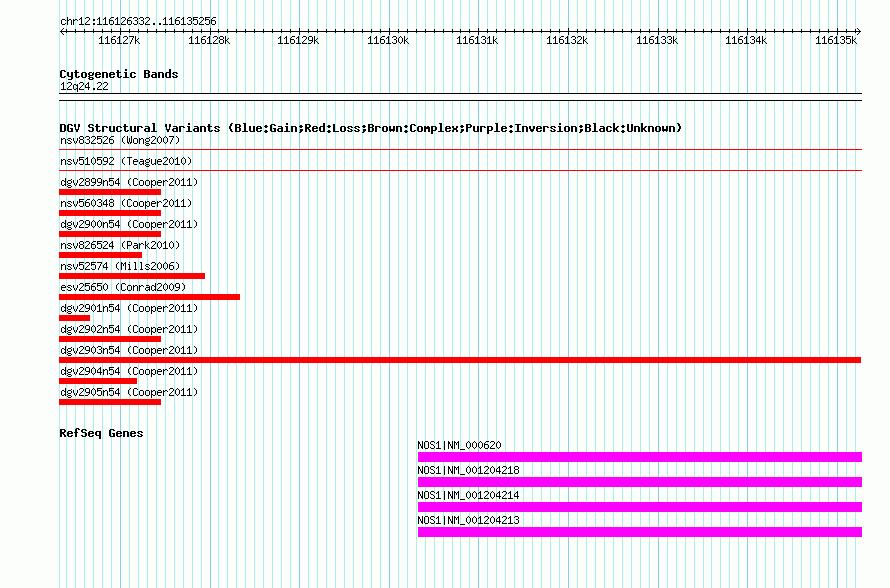The height and width of the screenshot is (588, 890).
Task: Select the nsv826524 (Park2010) label
Action: point(120,245)
